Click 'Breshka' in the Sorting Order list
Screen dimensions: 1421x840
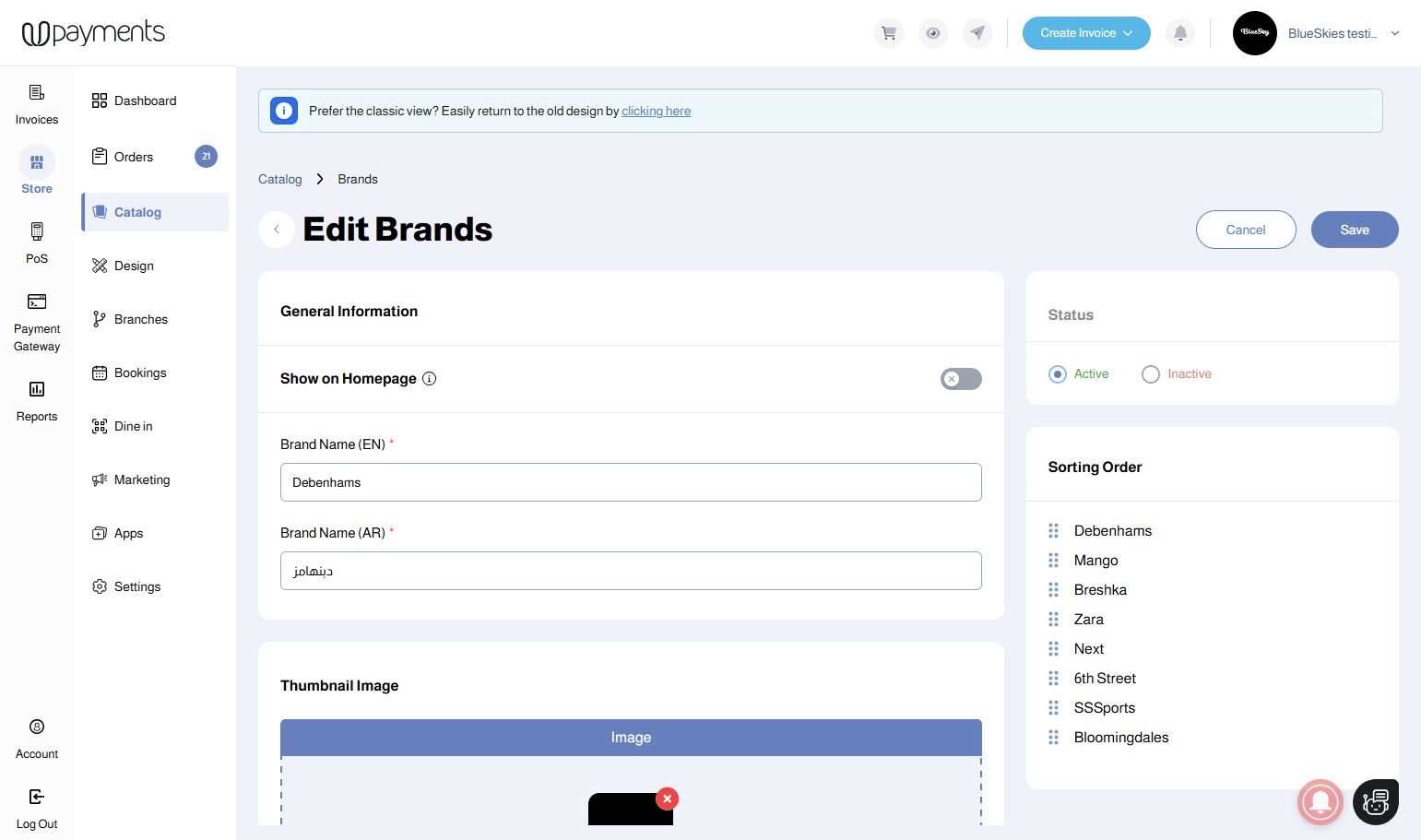point(1100,590)
